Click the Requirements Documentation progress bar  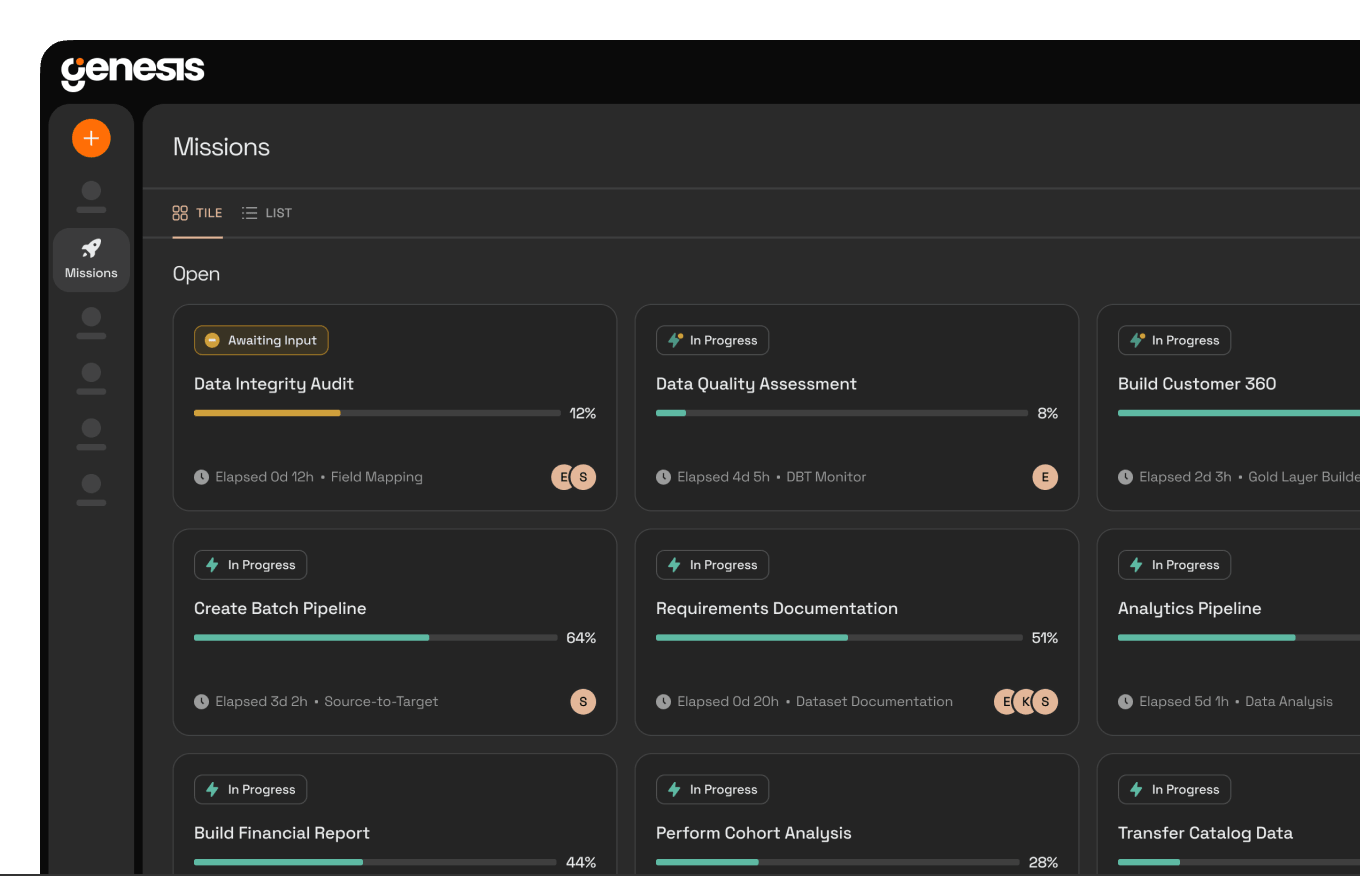tap(839, 637)
